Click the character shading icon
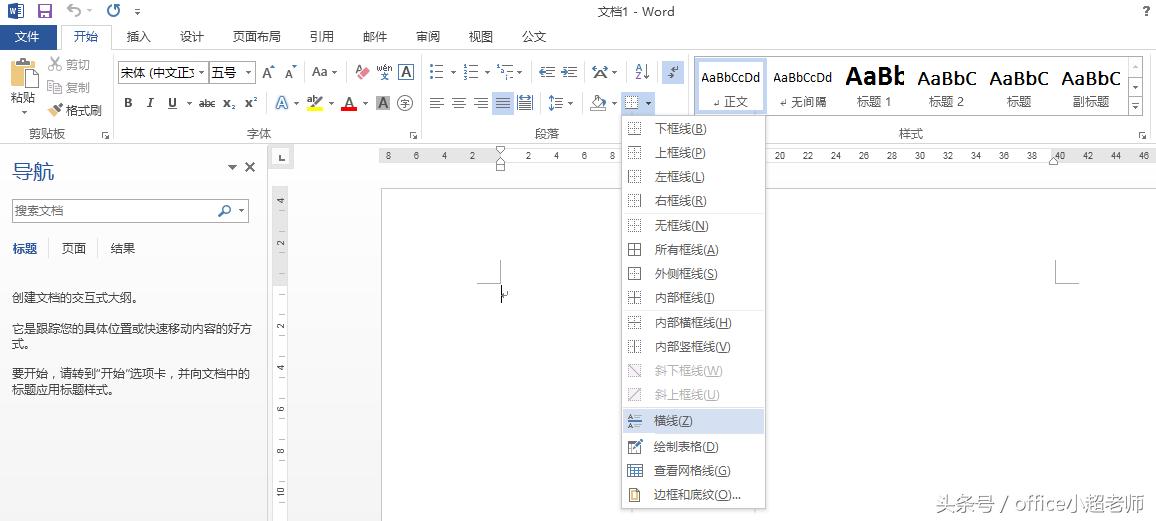This screenshot has width=1156, height=521. pos(383,103)
